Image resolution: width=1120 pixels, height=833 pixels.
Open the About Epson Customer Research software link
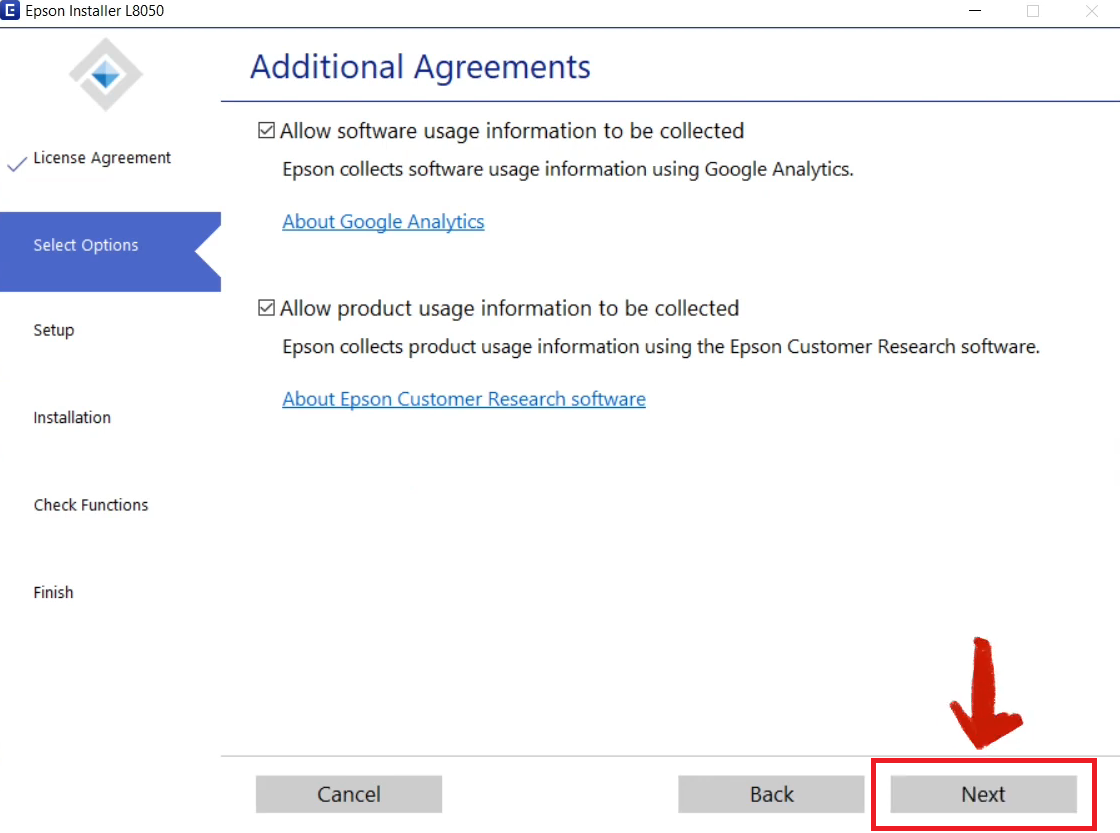[x=464, y=400]
